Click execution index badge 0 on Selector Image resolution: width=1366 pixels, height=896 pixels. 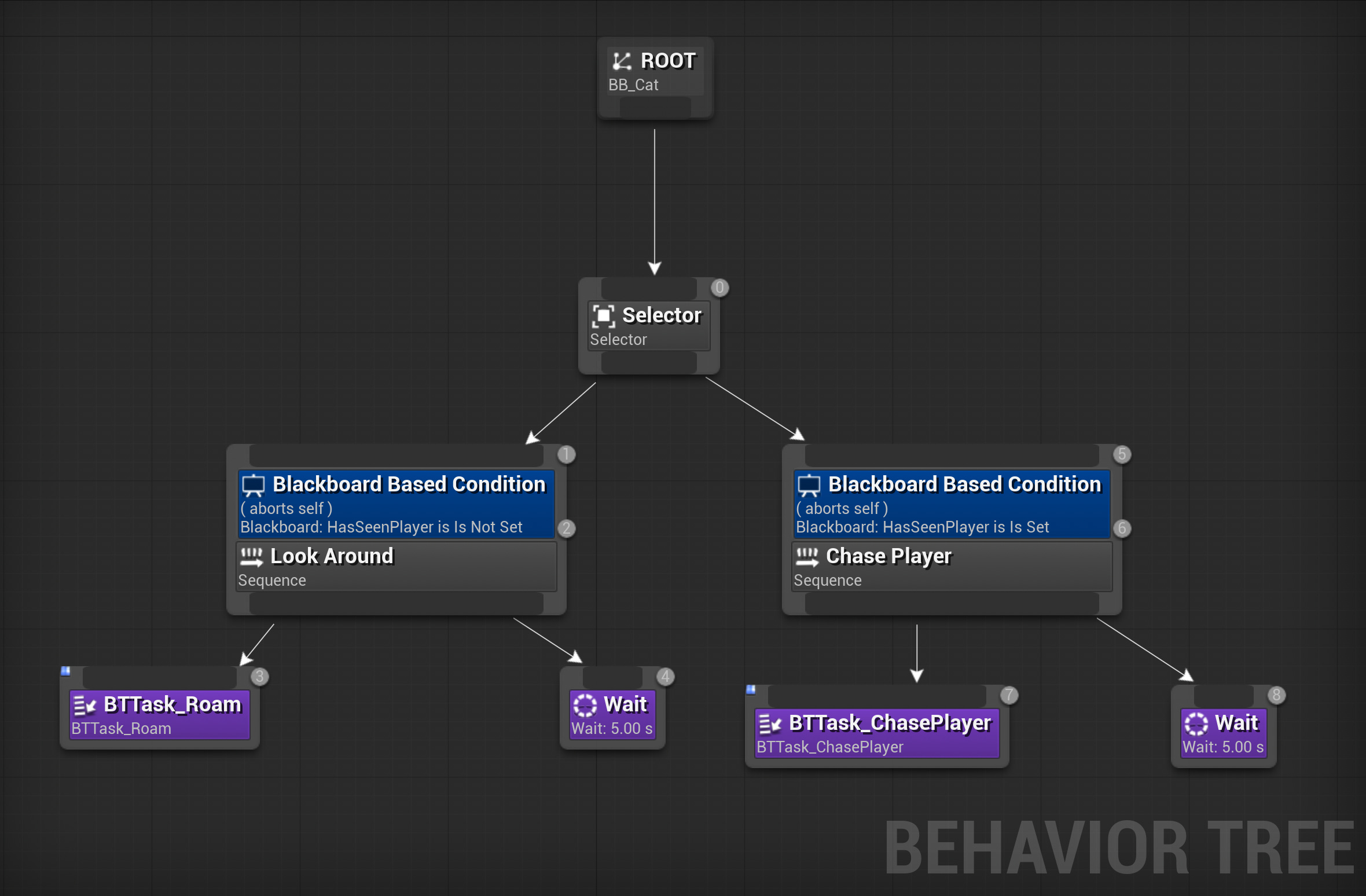(x=719, y=288)
